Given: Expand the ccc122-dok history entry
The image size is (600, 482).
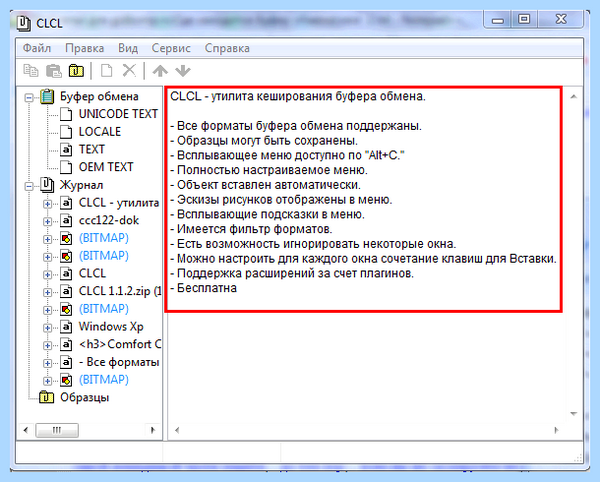Looking at the screenshot, I should point(47,221).
